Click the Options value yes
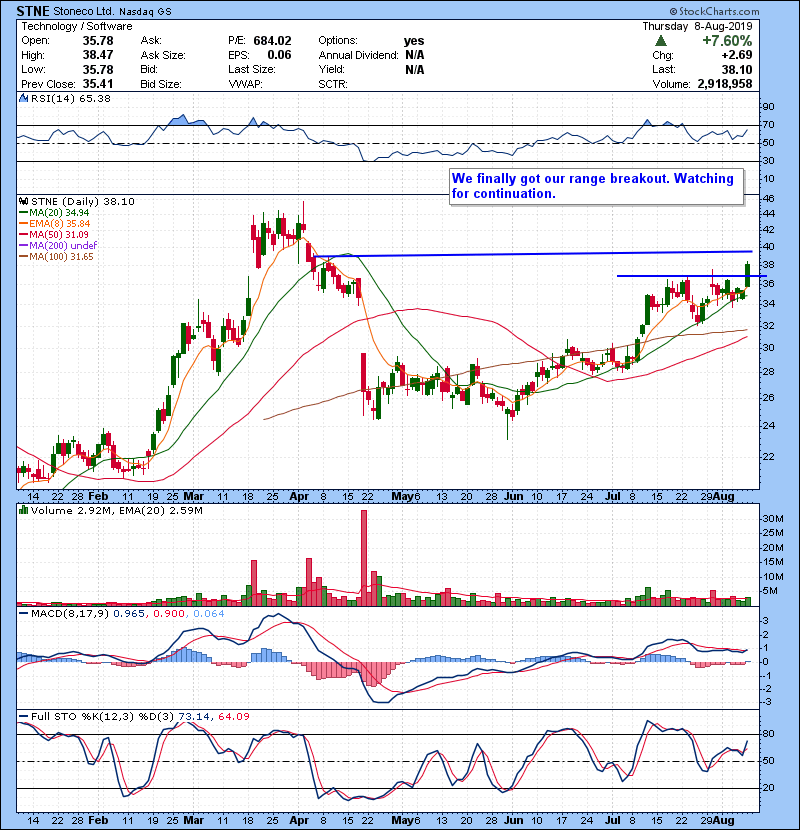Viewport: 800px width, 830px height. click(x=414, y=41)
